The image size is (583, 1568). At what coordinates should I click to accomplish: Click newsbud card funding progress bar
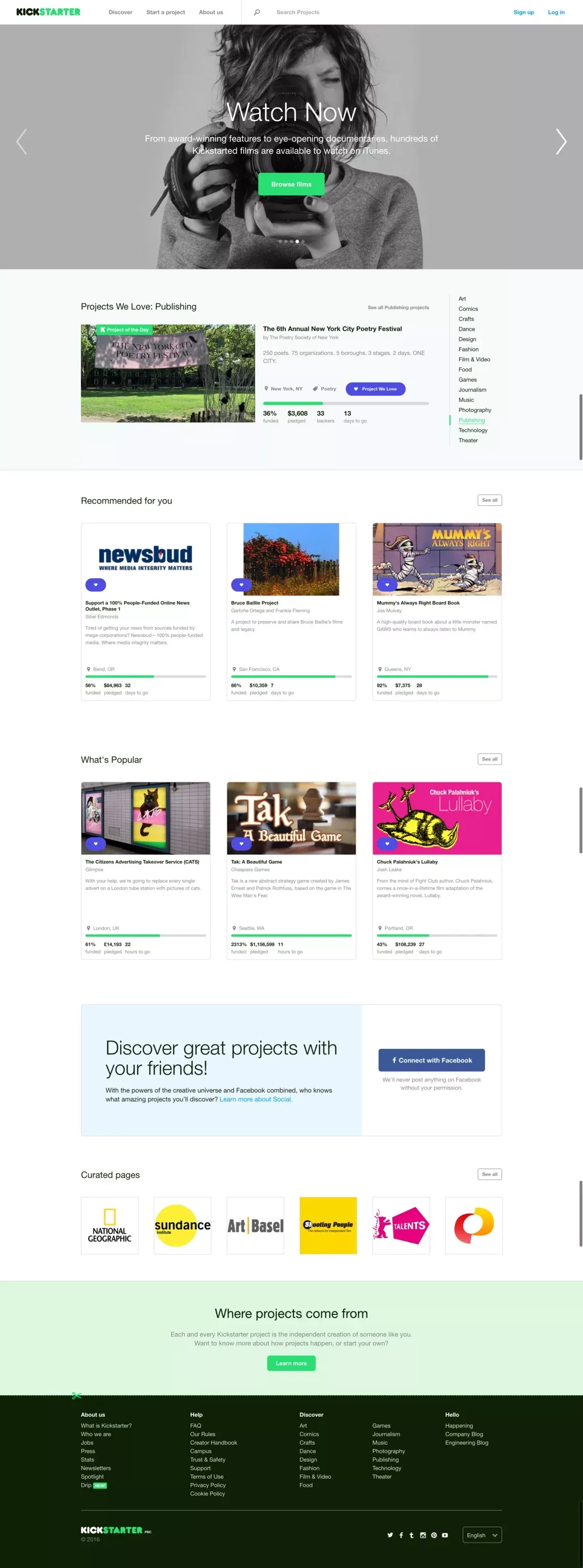point(146,676)
